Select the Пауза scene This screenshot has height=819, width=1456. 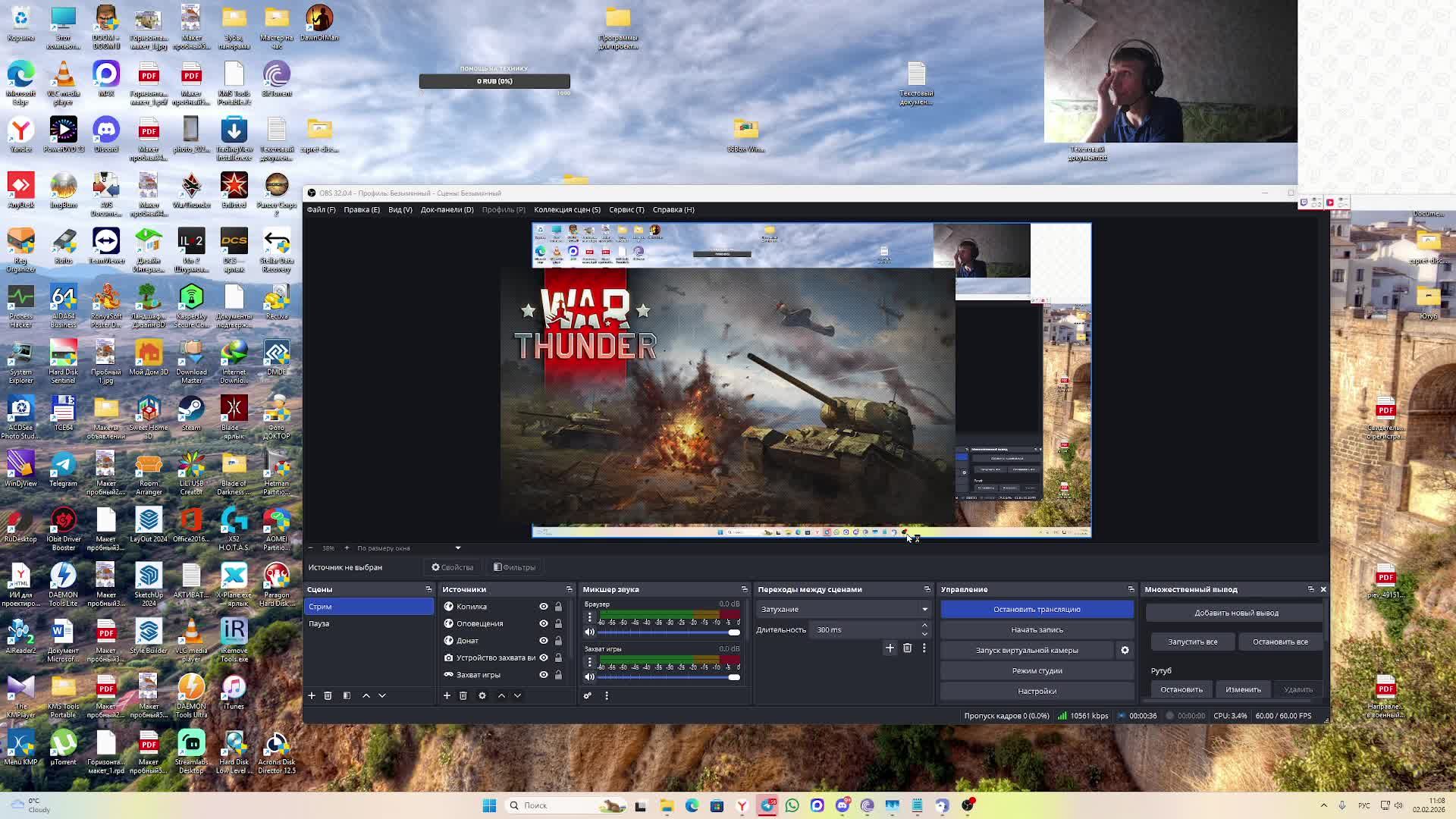[x=319, y=623]
